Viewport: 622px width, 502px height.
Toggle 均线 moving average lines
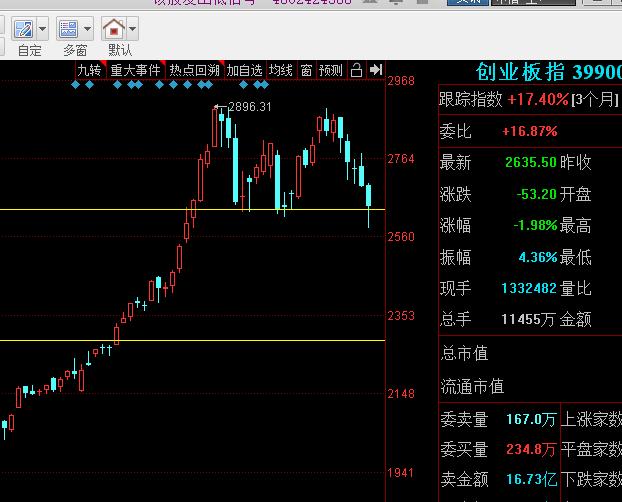coord(281,70)
